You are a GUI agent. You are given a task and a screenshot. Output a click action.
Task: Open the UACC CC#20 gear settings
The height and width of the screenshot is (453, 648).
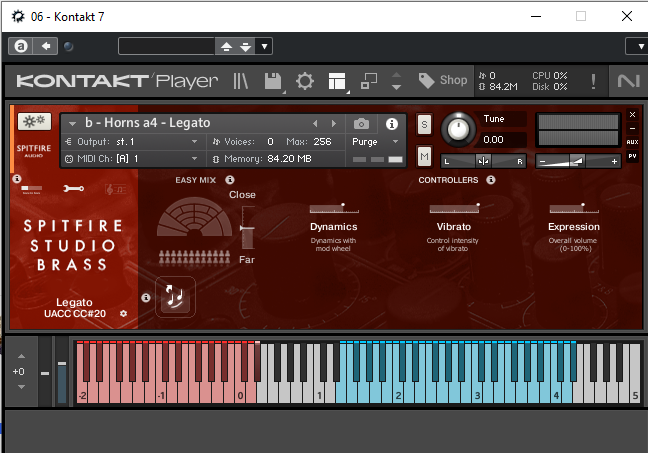tap(123, 314)
